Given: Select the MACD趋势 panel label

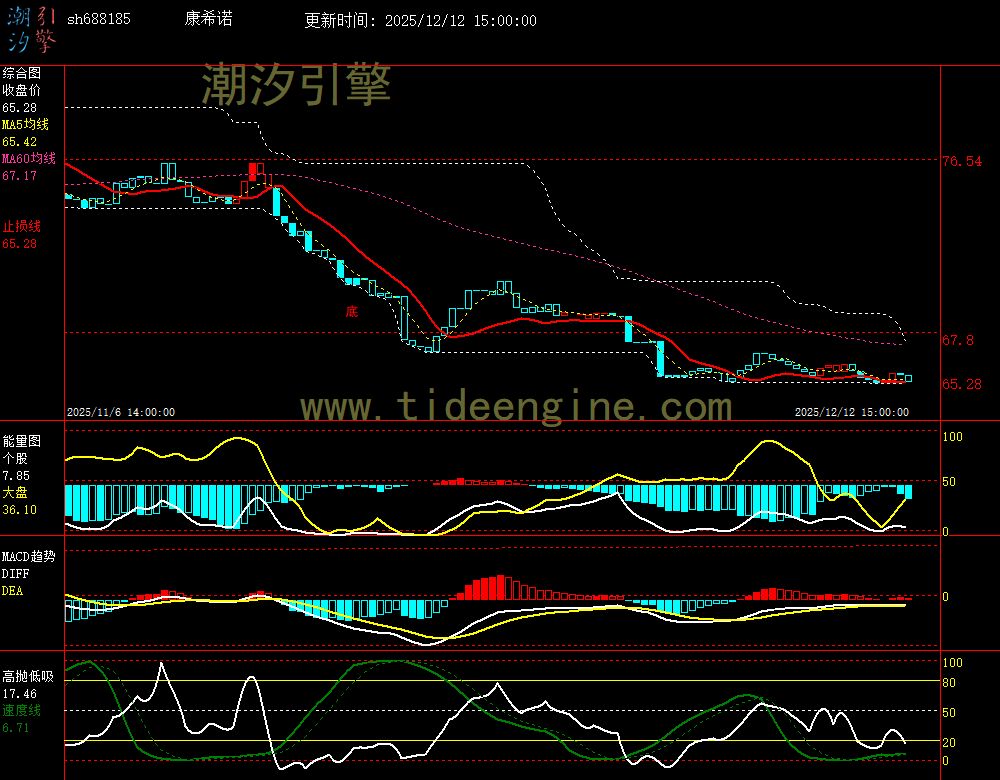Looking at the screenshot, I should pos(28,556).
